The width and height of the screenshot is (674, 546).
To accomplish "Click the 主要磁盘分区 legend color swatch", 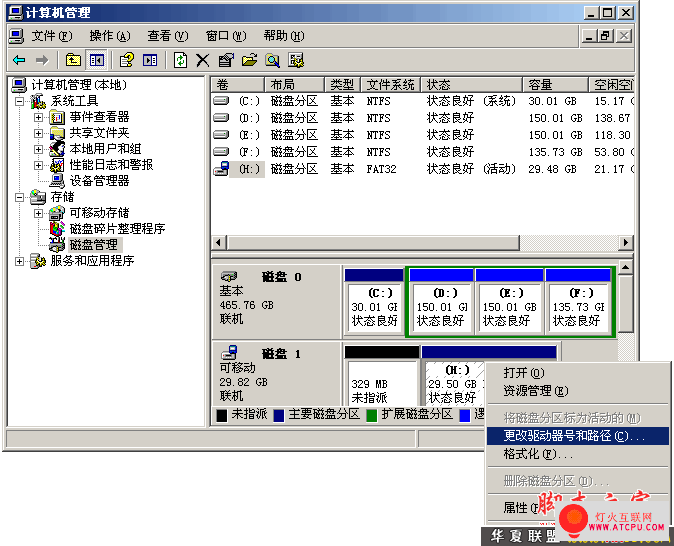I will tap(279, 415).
